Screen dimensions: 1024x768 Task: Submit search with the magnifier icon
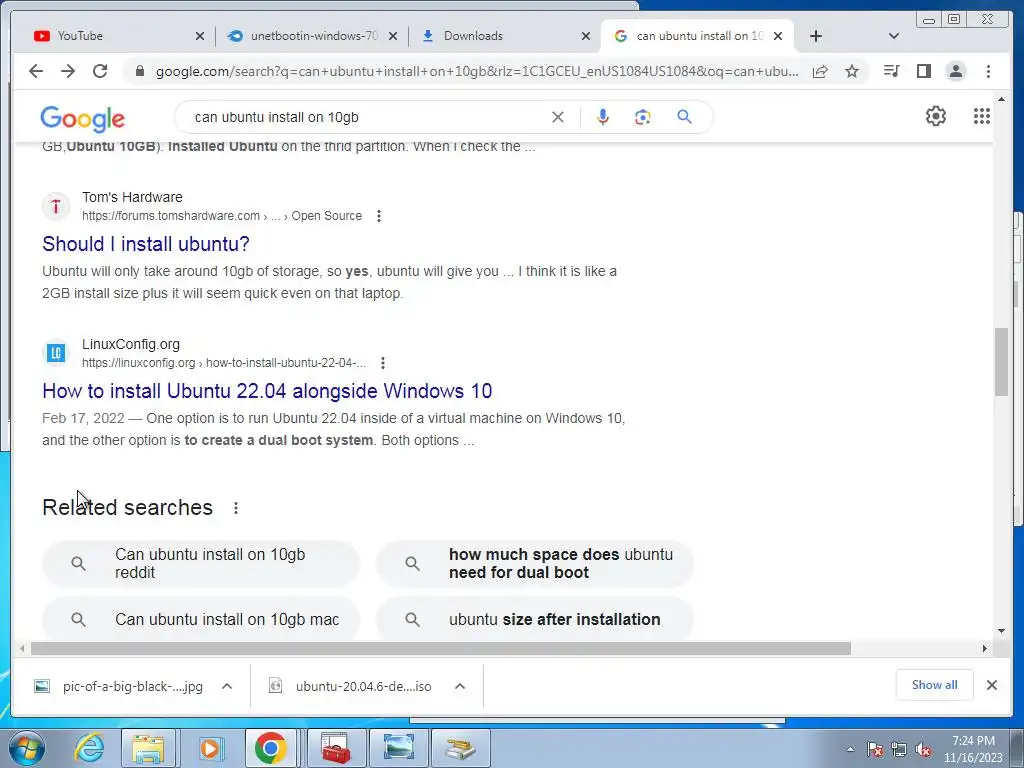click(x=684, y=117)
